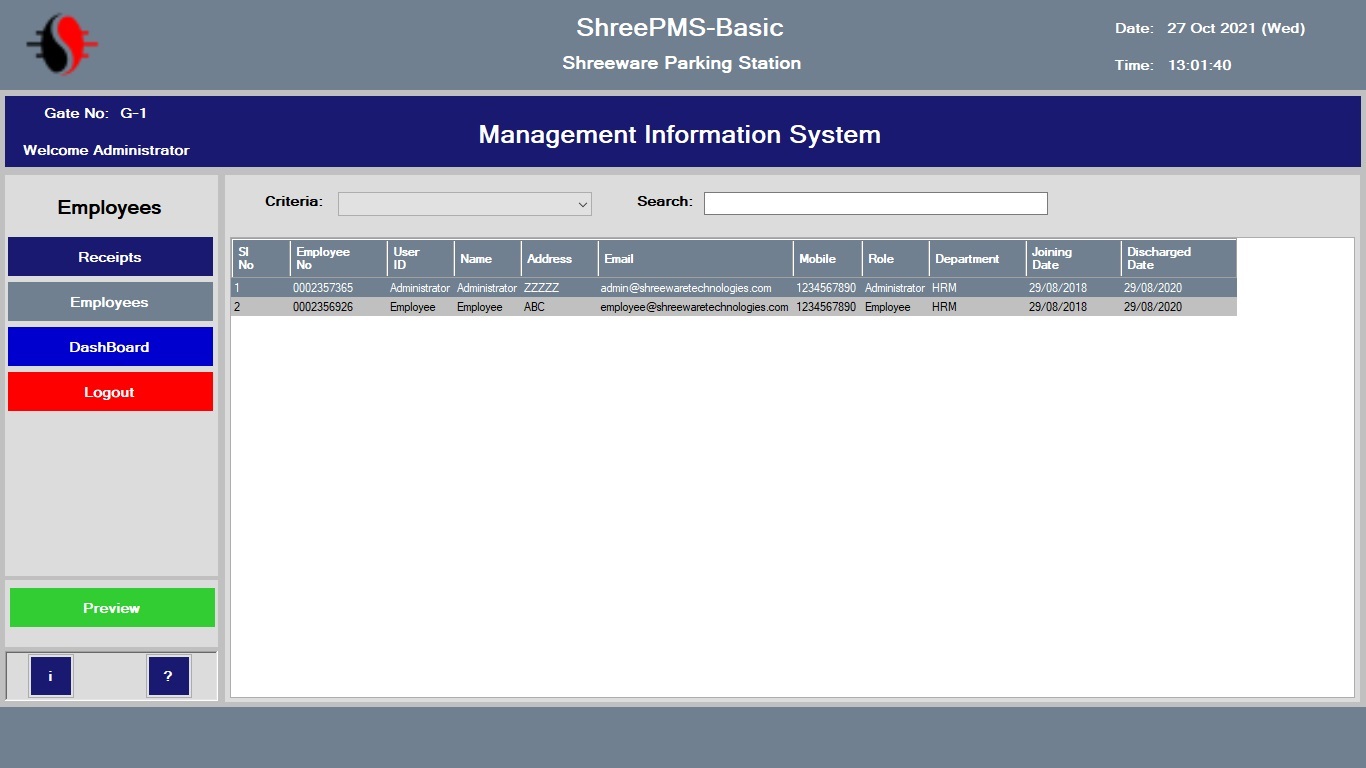Select the Administrator employee row
Screen dimensions: 1366x768
[734, 288]
